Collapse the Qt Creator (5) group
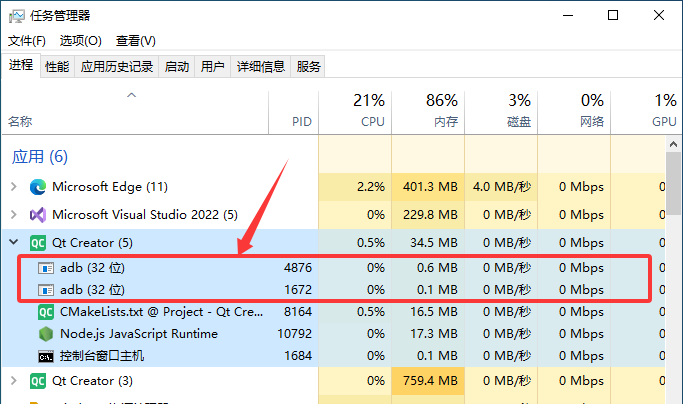Screen dimensions: 683x404 point(14,242)
